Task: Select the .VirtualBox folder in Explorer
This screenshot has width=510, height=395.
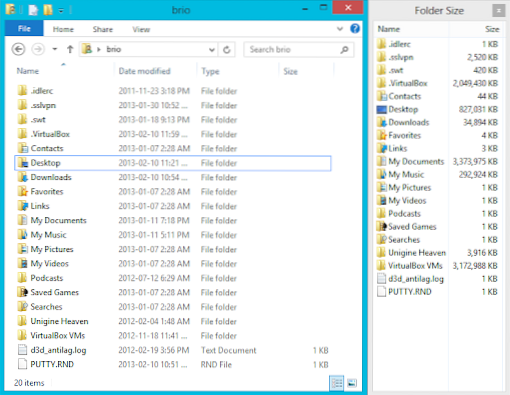Action: pyautogui.click(x=173, y=134)
